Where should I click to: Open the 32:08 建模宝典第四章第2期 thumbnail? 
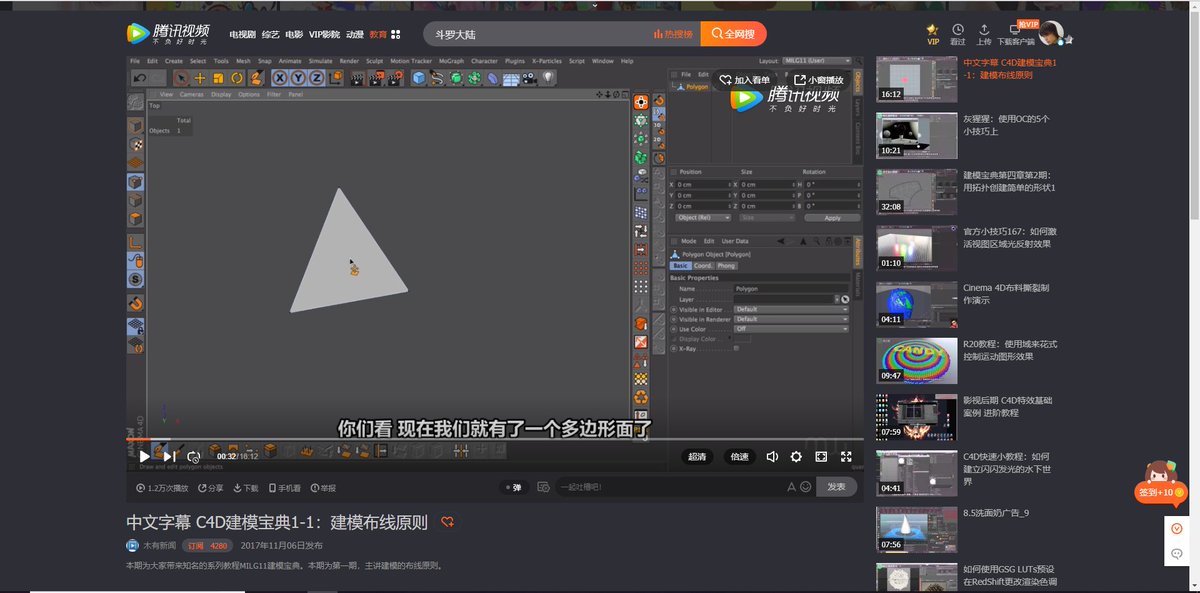[x=917, y=191]
